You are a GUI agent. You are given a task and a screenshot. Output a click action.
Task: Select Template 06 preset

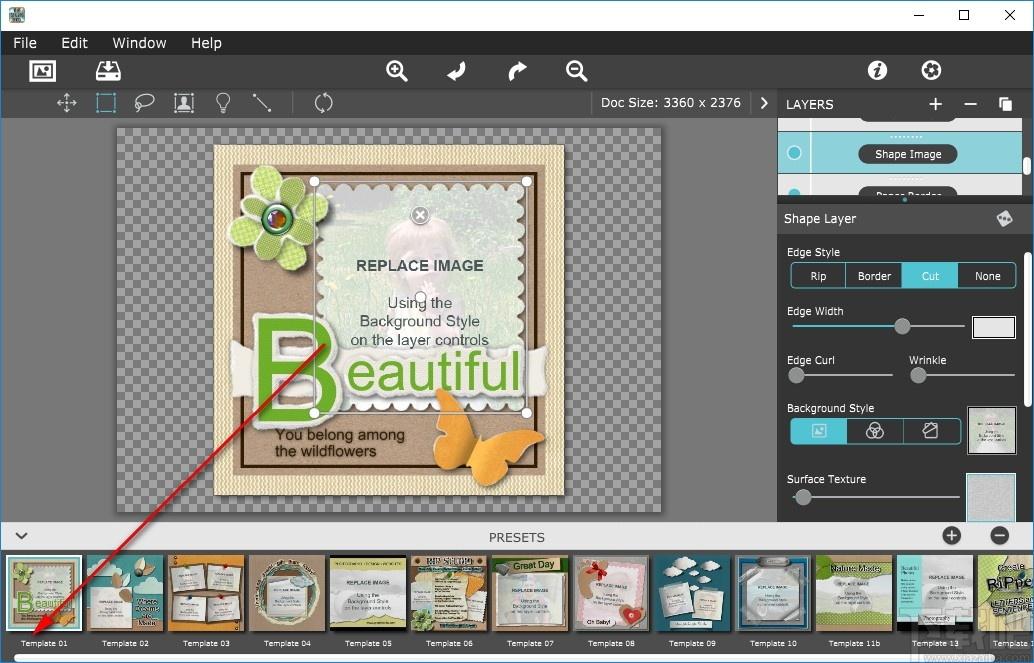coord(449,593)
